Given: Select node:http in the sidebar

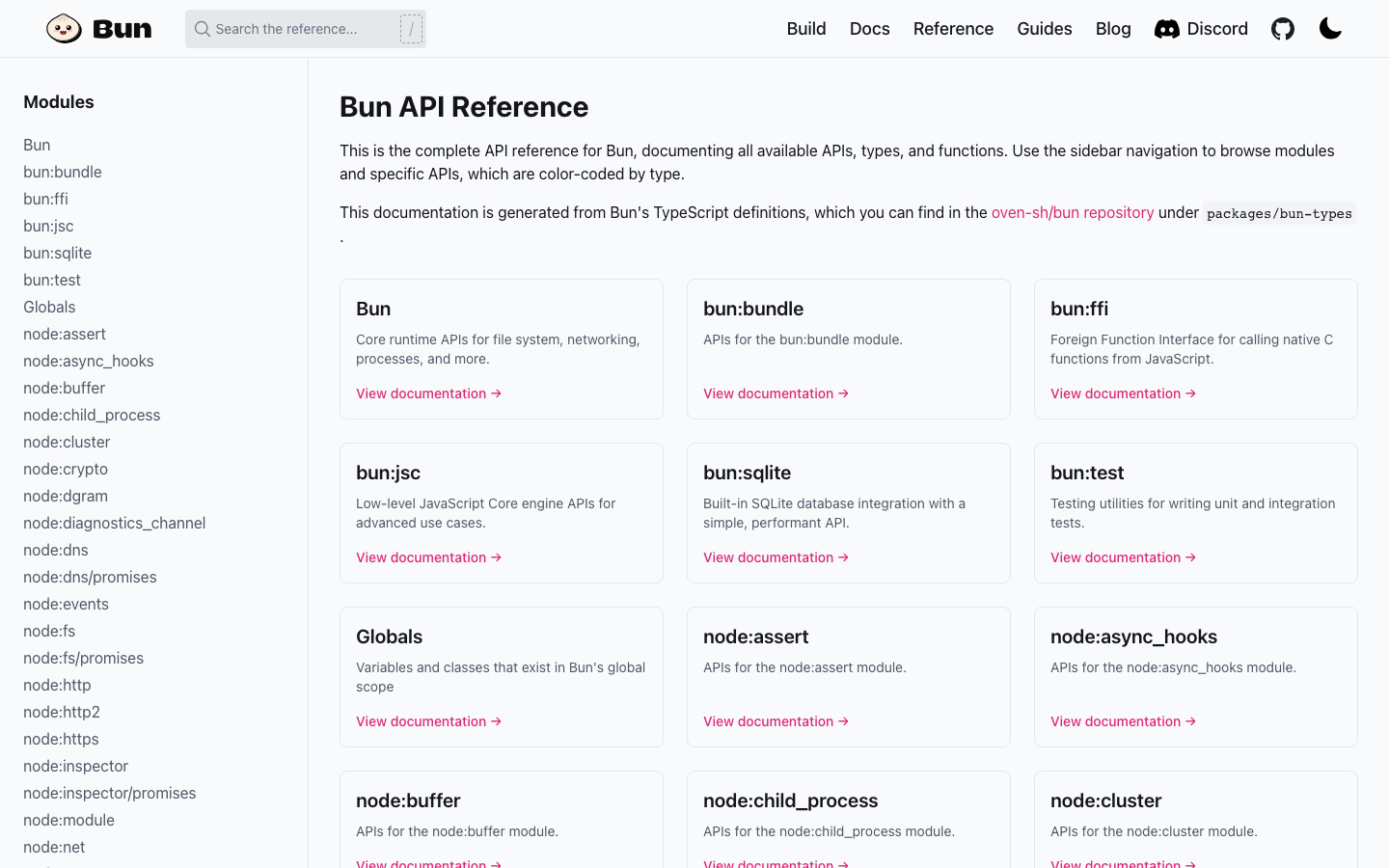Looking at the screenshot, I should pyautogui.click(x=57, y=685).
